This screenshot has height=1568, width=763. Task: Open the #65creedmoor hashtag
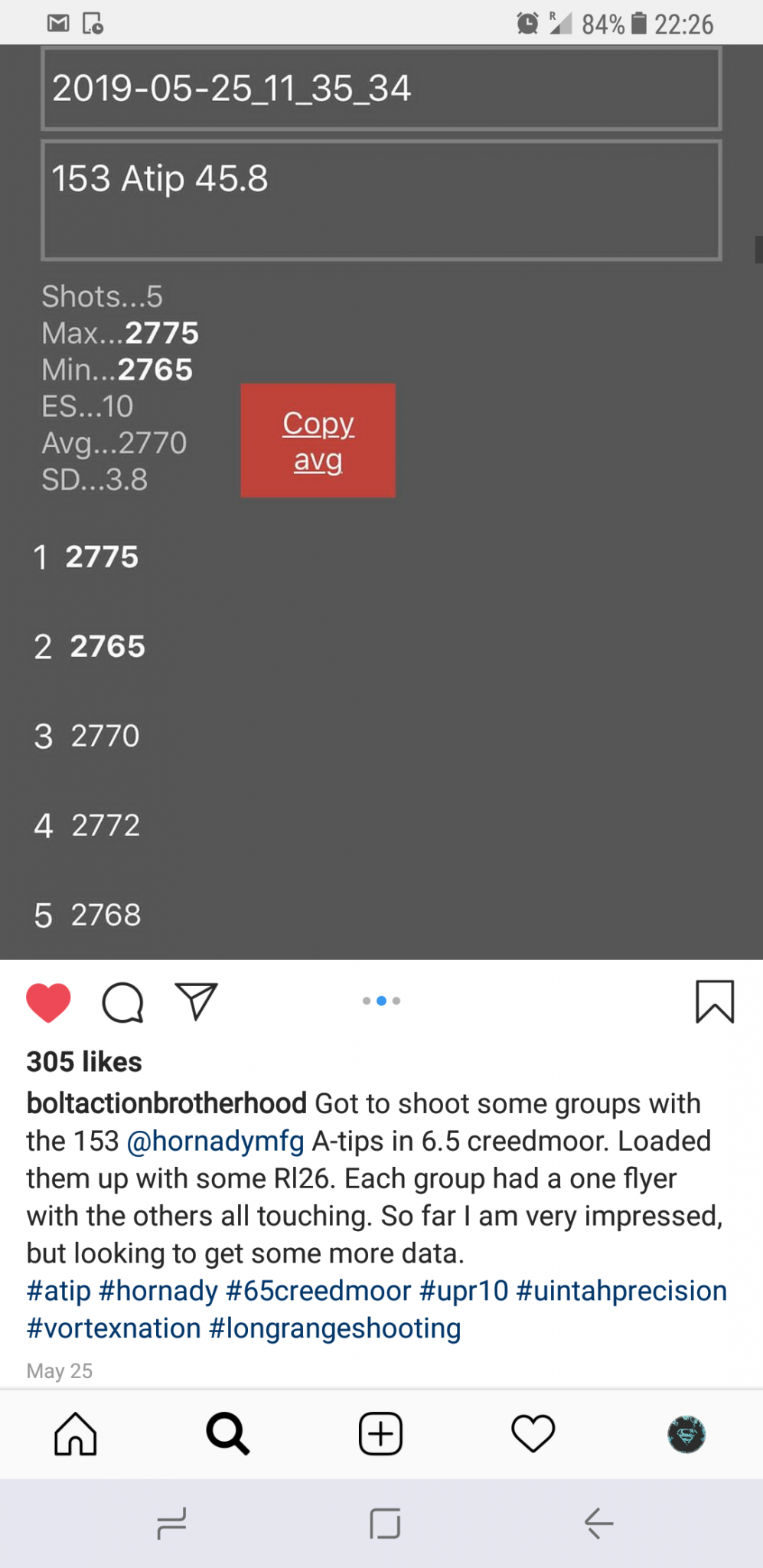tap(318, 1290)
